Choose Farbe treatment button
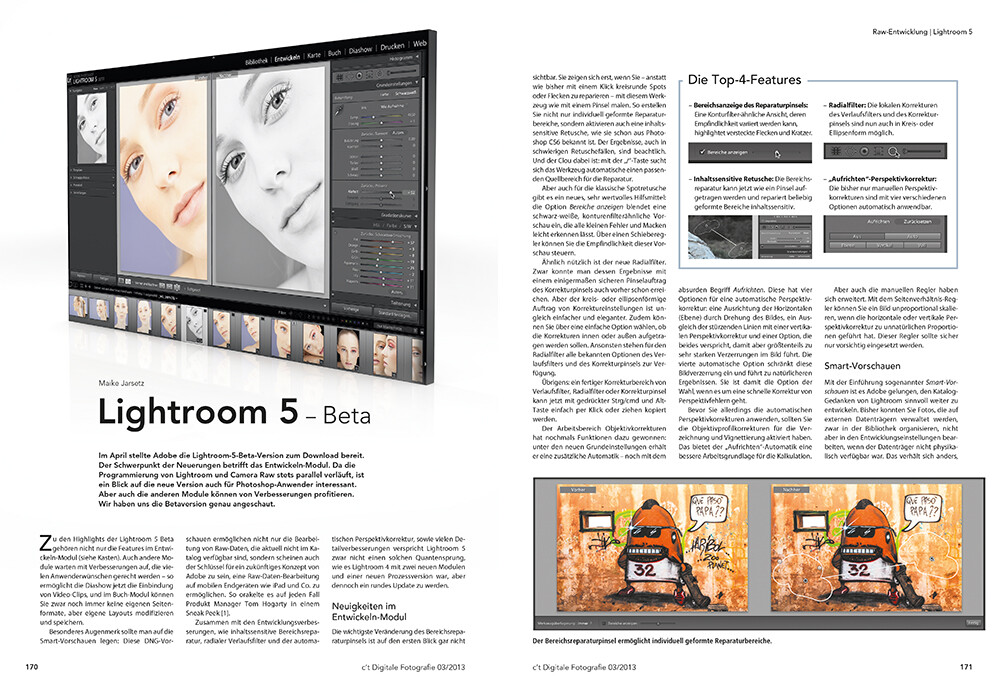 [384, 94]
